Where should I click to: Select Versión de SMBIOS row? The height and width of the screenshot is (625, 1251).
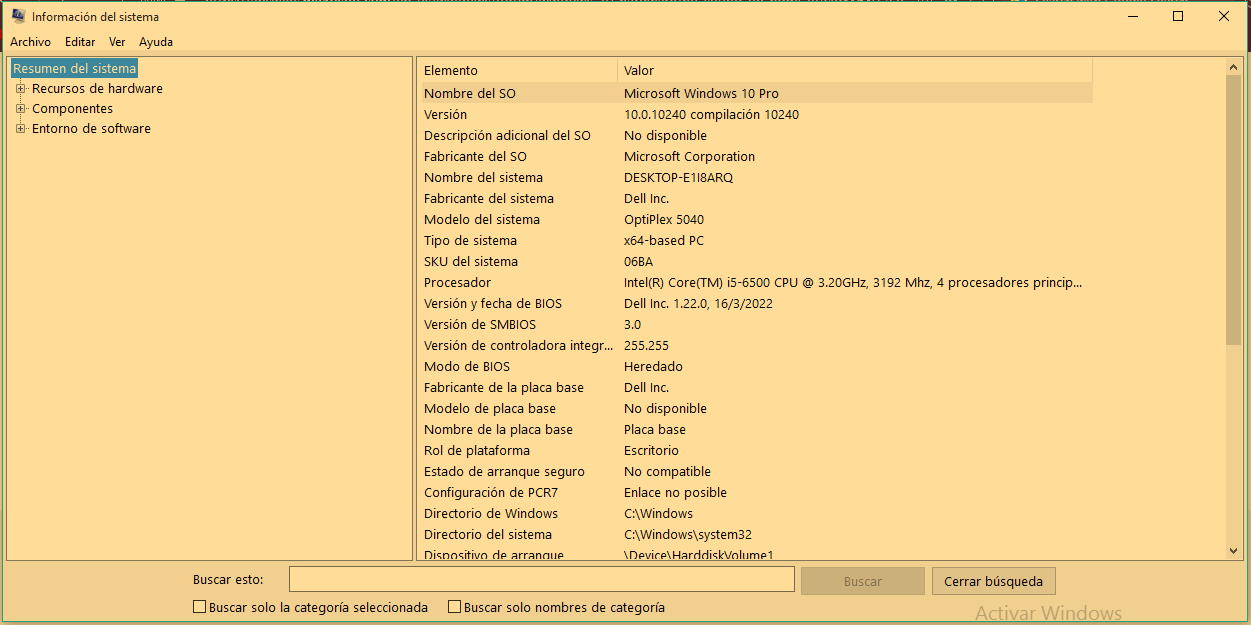[755, 324]
